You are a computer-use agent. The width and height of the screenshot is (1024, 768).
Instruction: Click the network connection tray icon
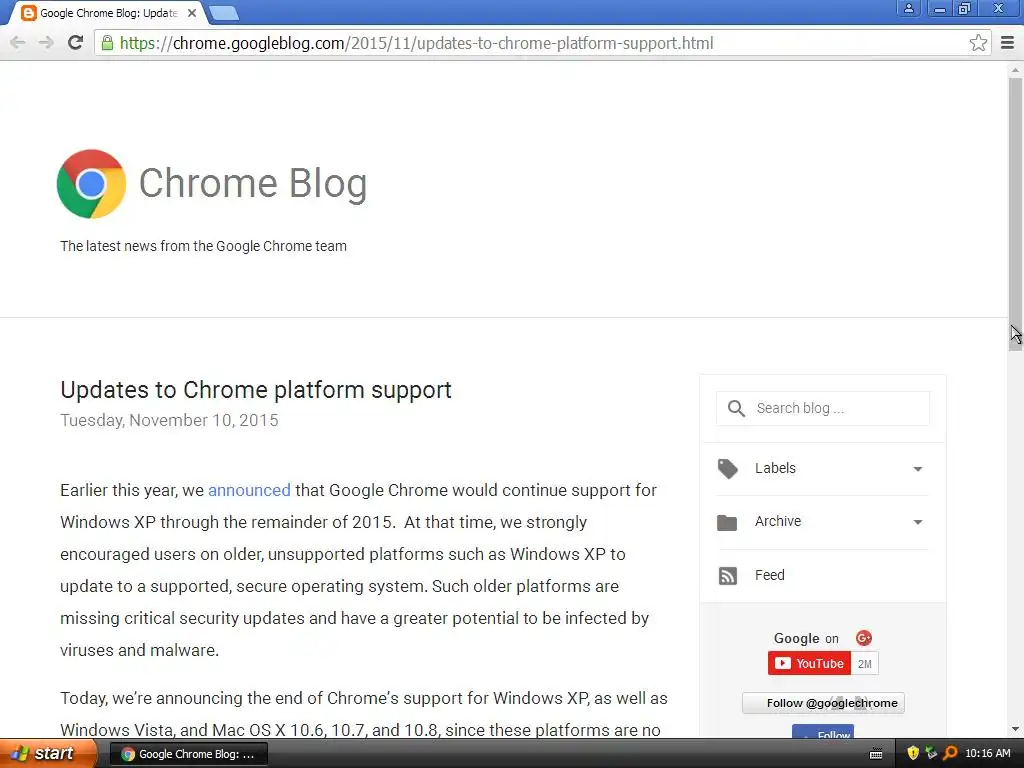pos(931,753)
